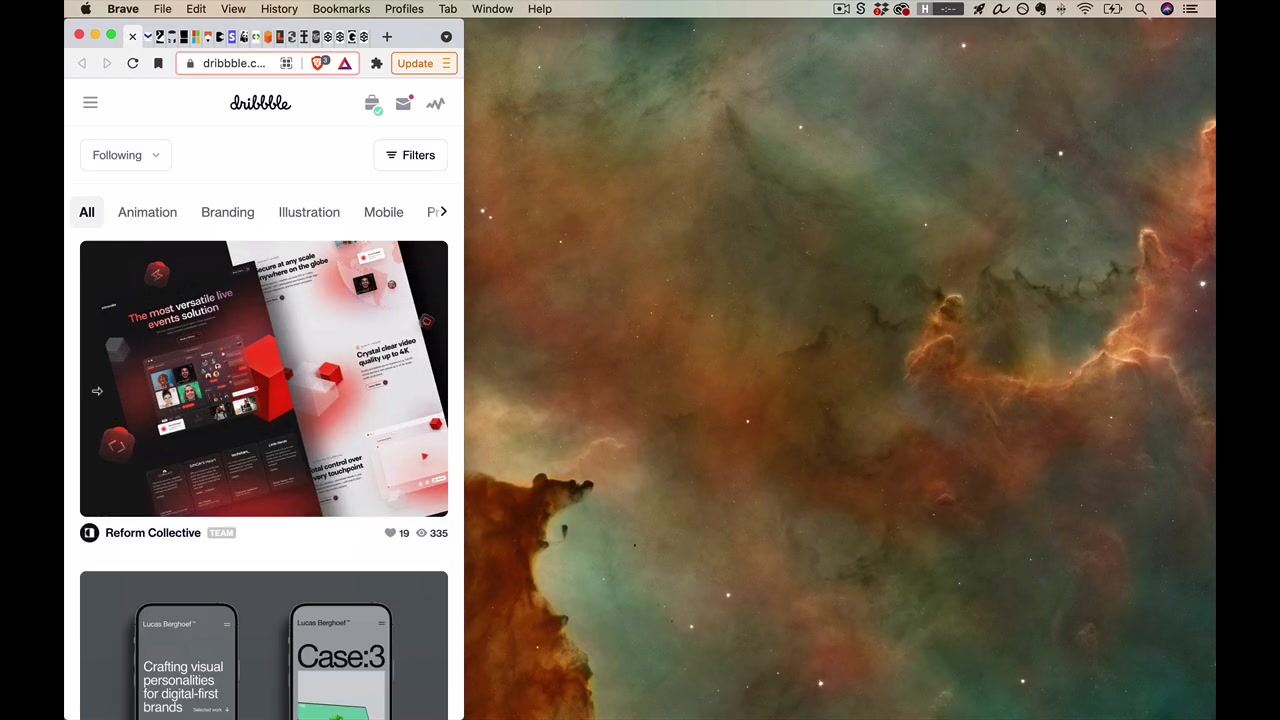
Task: Show more categories with right chevron
Action: [443, 211]
